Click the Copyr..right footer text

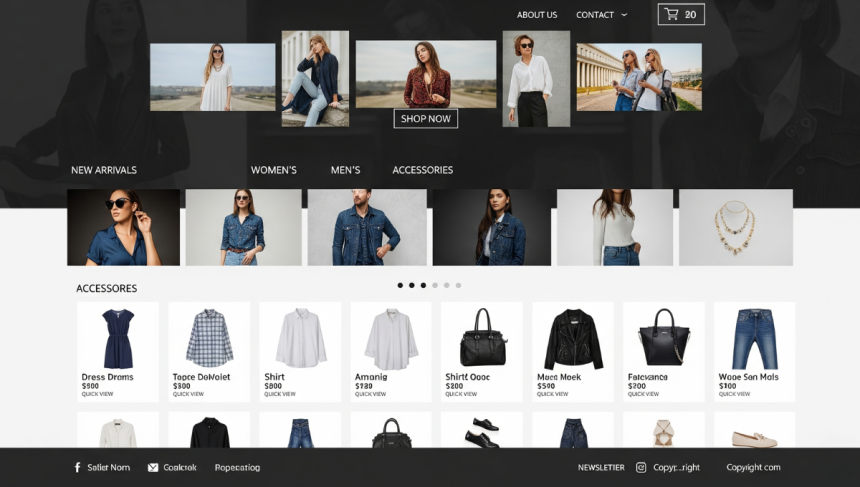(676, 467)
